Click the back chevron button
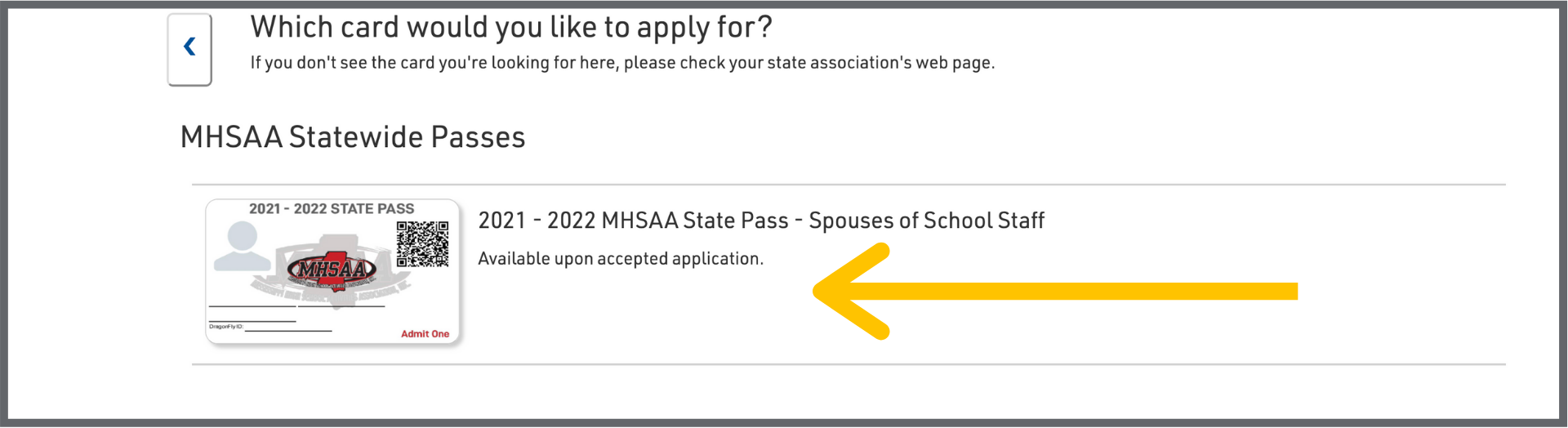Image resolution: width=1568 pixels, height=428 pixels. [x=189, y=48]
